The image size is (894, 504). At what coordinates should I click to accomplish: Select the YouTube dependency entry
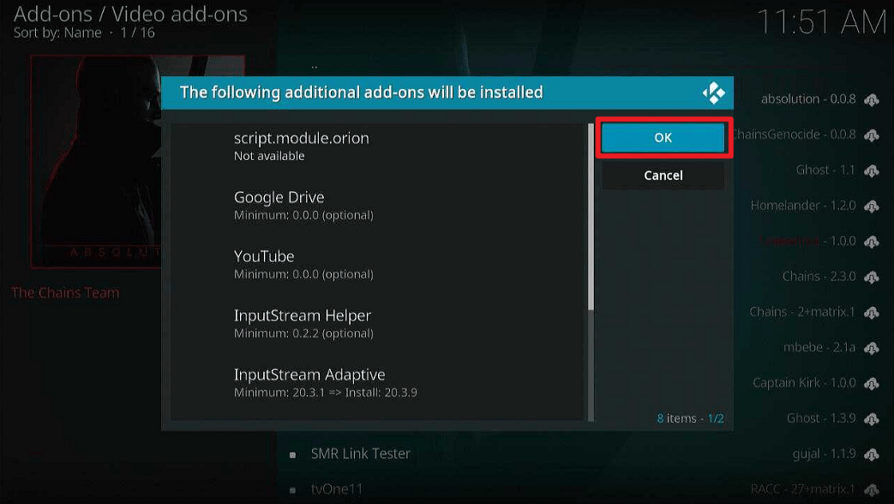[x=376, y=265]
